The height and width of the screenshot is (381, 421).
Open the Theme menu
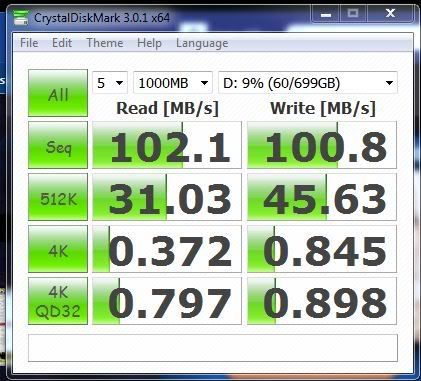point(105,43)
